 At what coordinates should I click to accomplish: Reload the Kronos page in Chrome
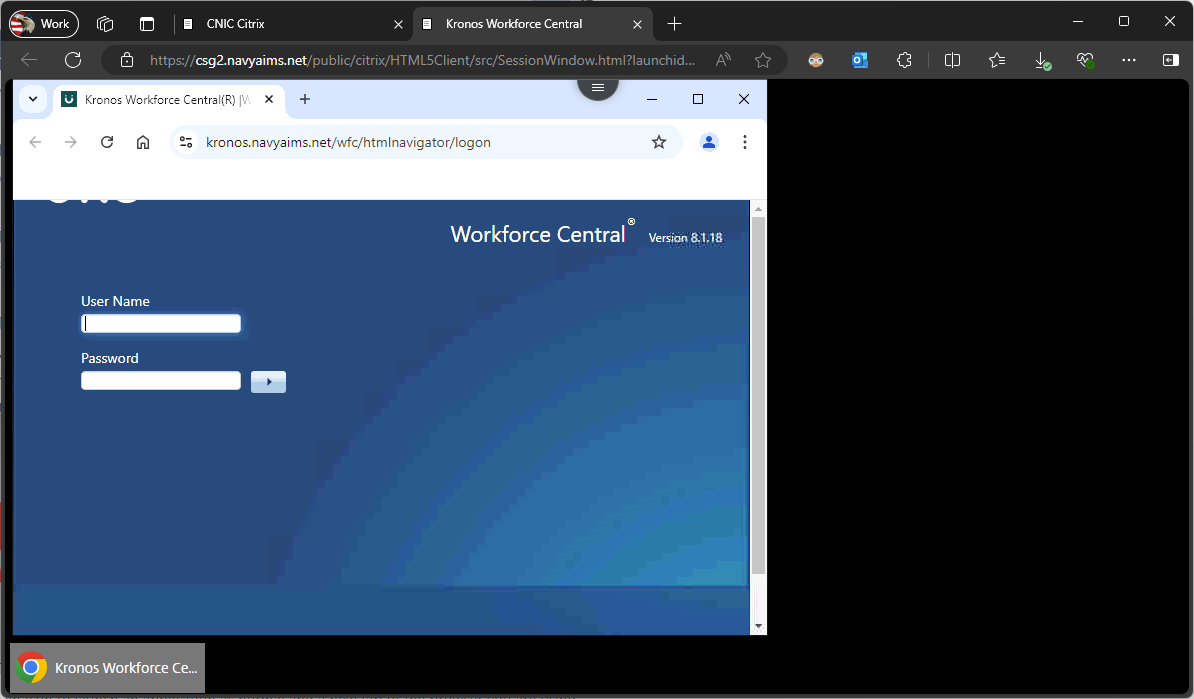click(107, 142)
